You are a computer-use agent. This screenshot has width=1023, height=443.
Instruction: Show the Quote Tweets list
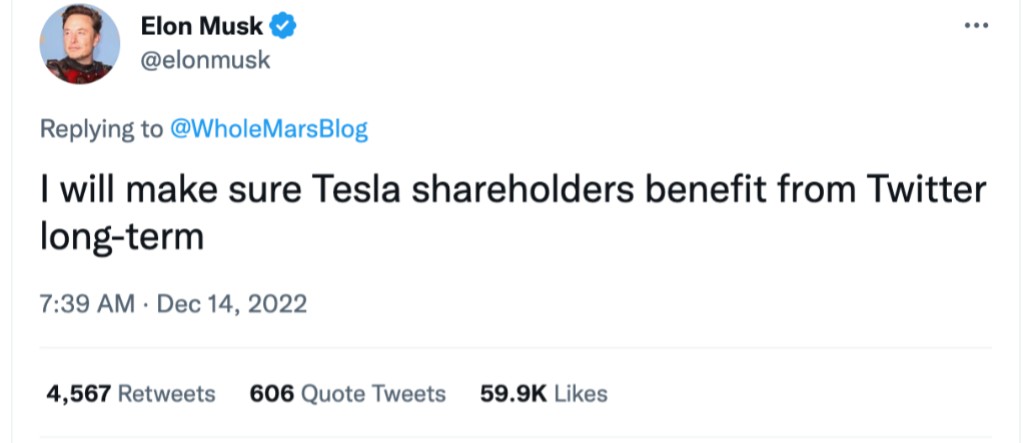point(373,394)
